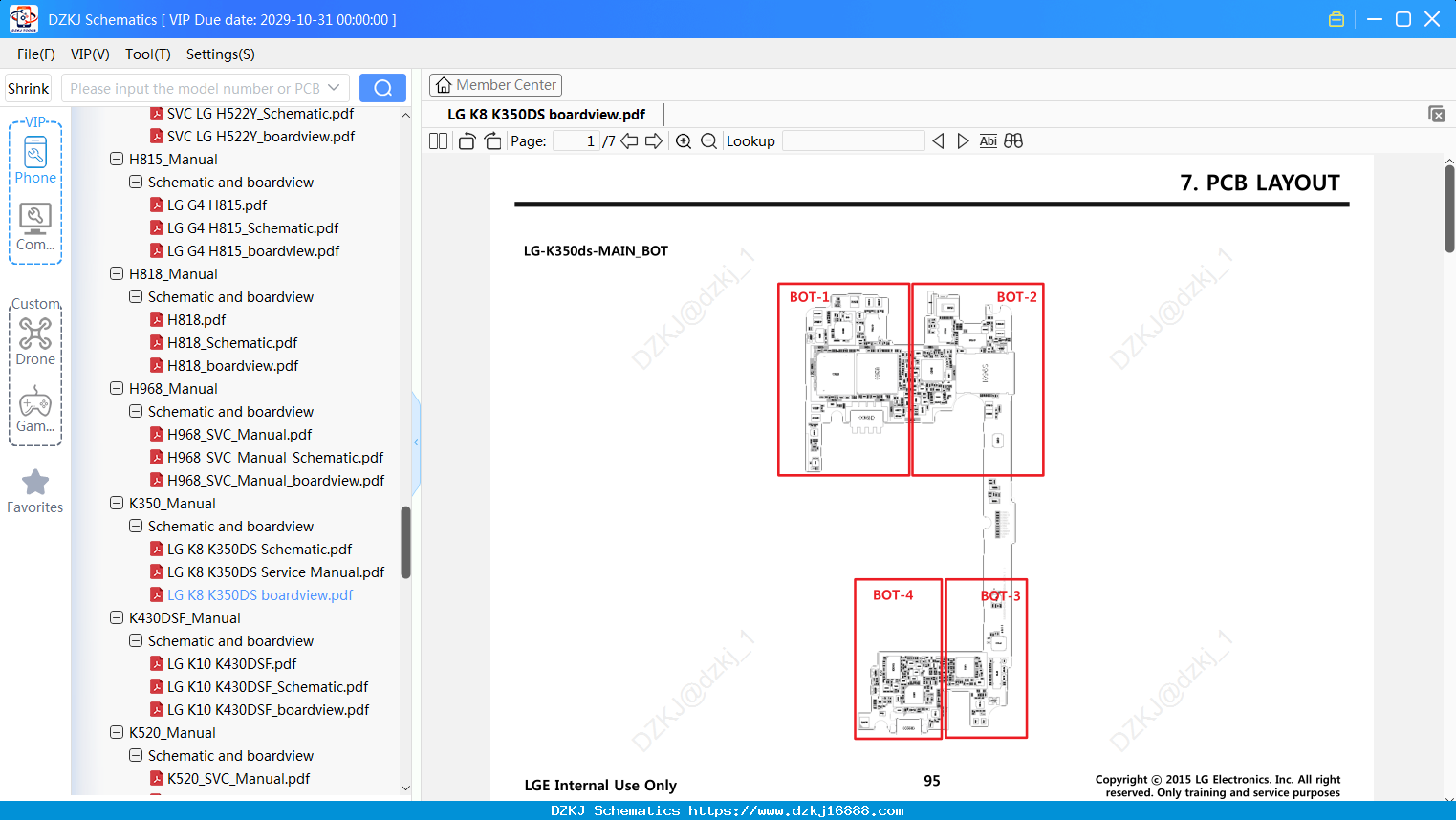Zoom out of the PDF
The width and height of the screenshot is (1456, 820).
click(x=708, y=141)
